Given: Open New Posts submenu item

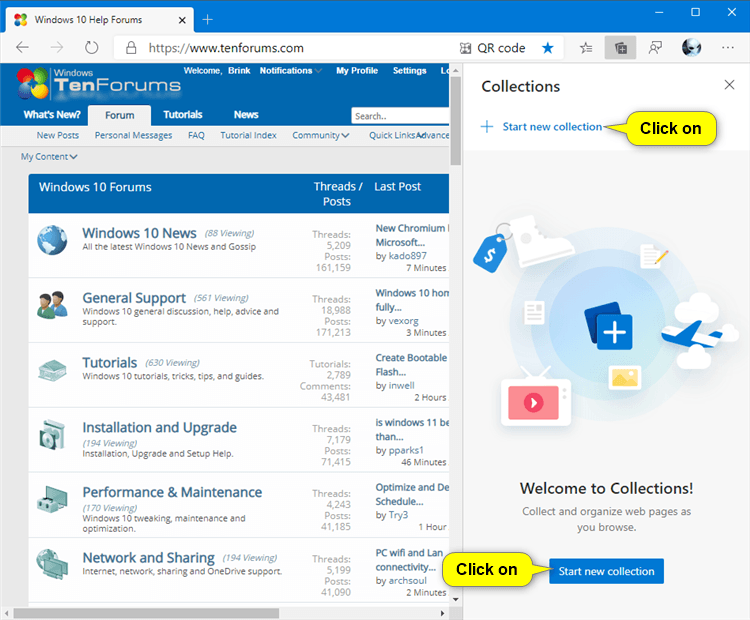Looking at the screenshot, I should pyautogui.click(x=58, y=135).
